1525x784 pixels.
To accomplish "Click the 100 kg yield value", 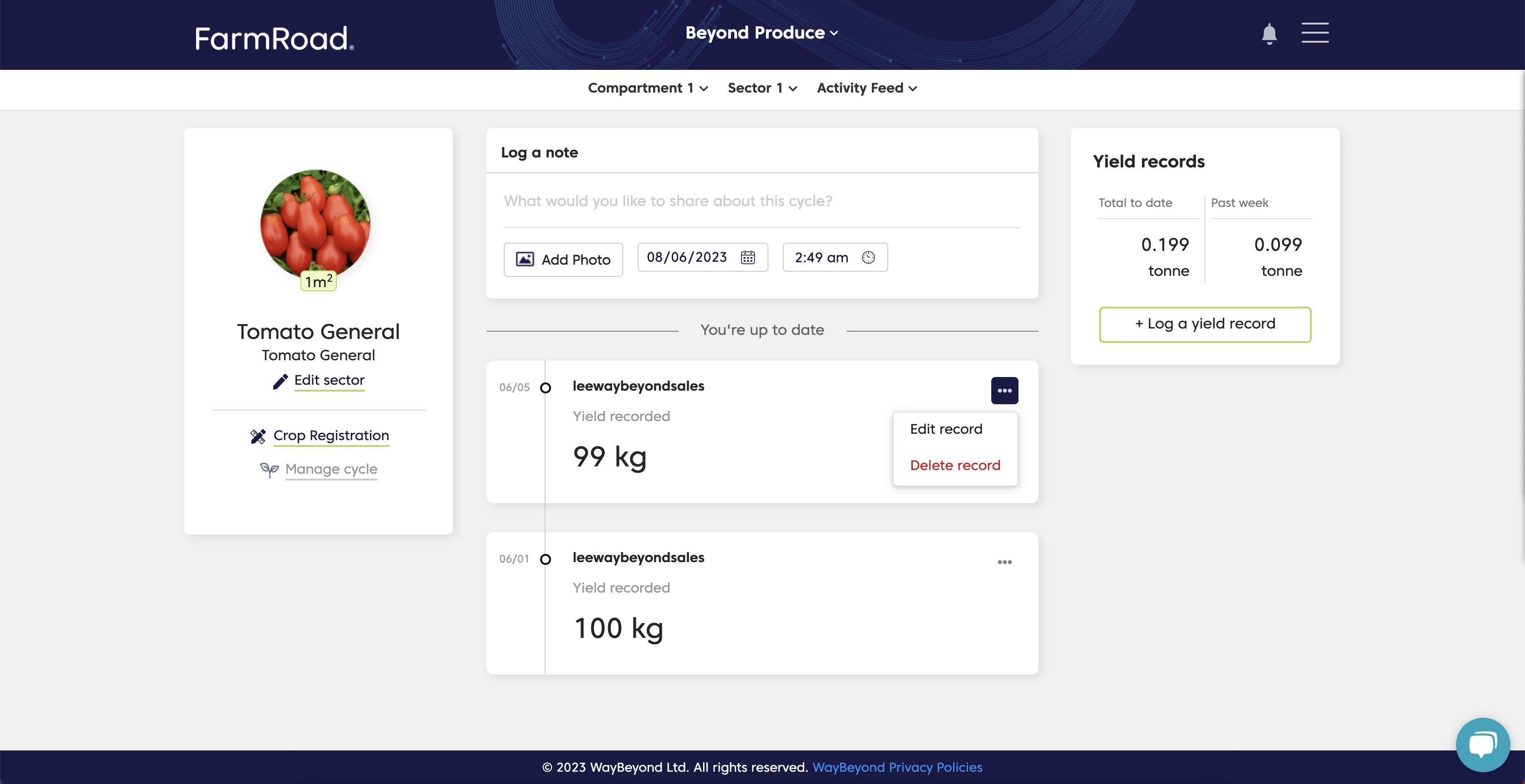I will point(618,629).
